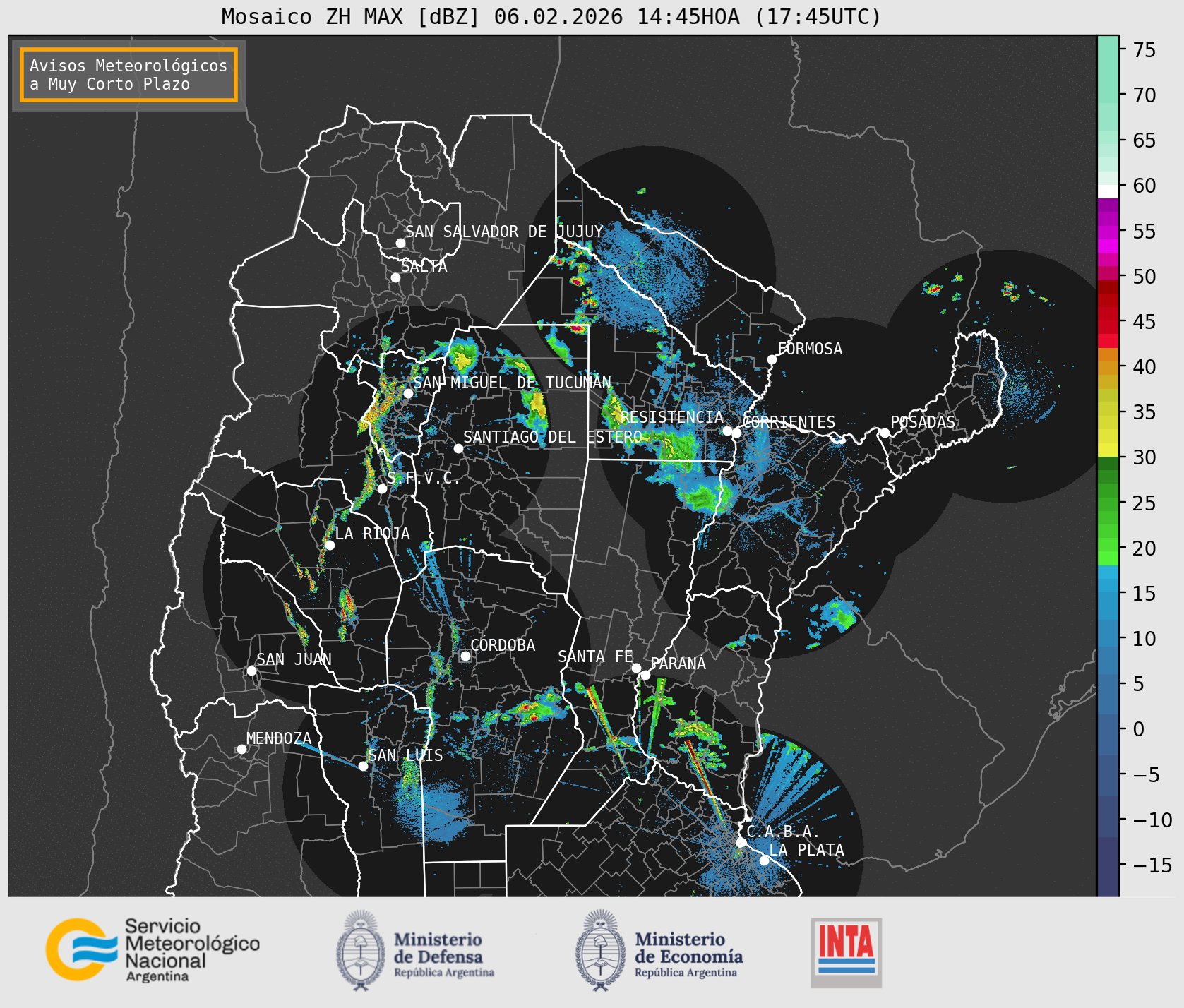Viewport: 1184px width, 1008px height.
Task: Select the Córdoba city dot
Action: click(x=465, y=656)
